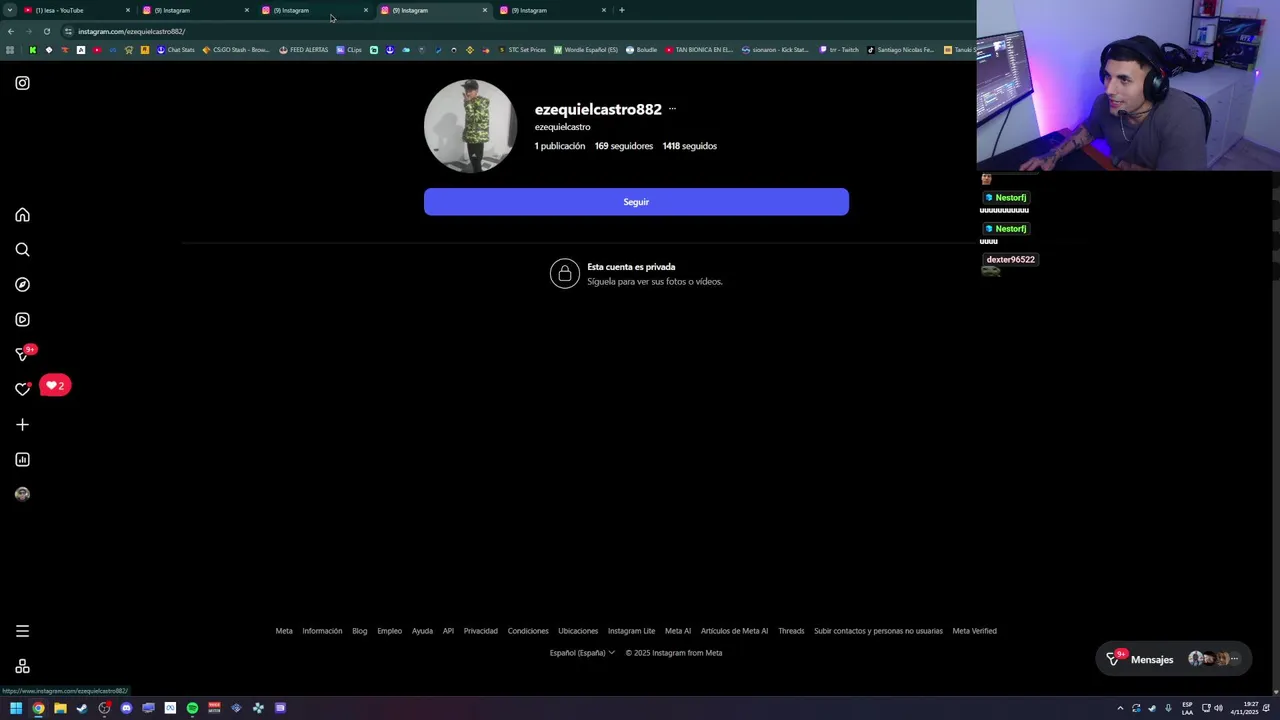Click the ESP LAA language indicator
This screenshot has height=720, width=1280.
(1187, 708)
